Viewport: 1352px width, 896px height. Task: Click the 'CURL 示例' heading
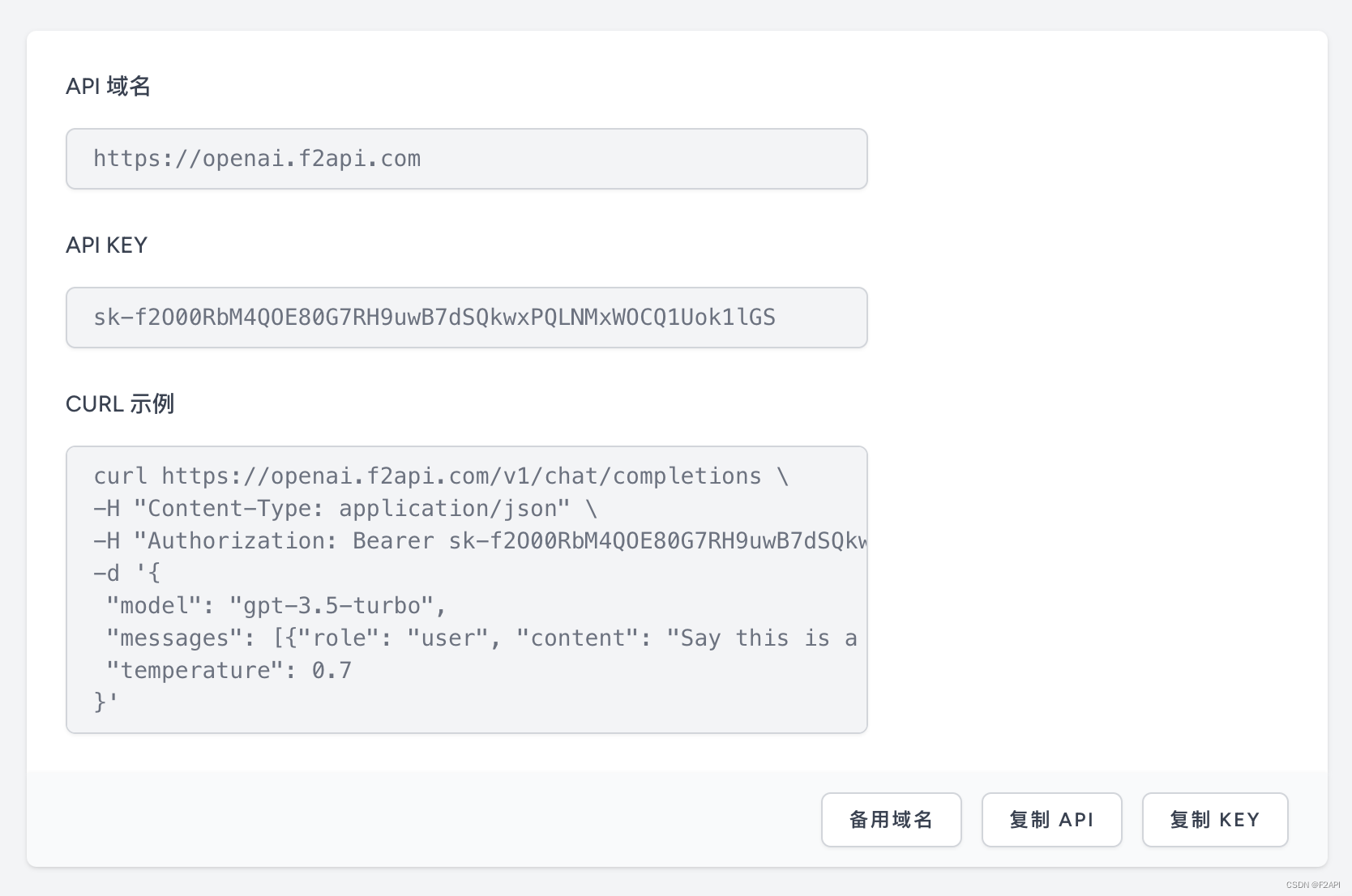(x=120, y=403)
